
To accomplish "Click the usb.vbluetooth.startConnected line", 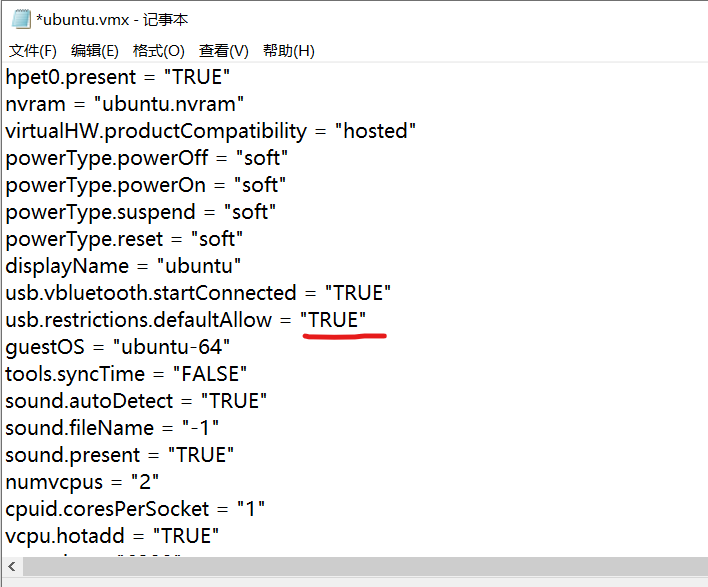I will [198, 293].
